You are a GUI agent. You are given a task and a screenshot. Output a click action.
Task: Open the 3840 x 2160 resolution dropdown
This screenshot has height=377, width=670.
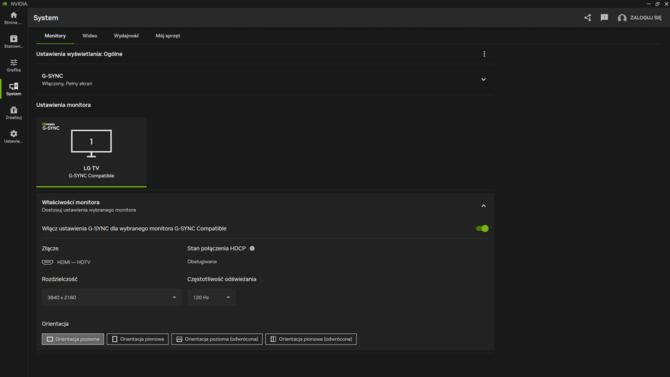[x=112, y=297]
